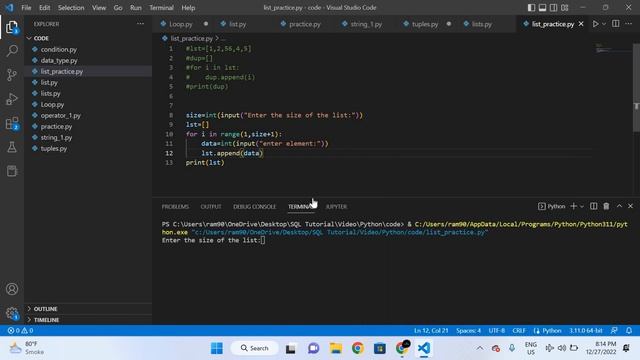Screen dimensions: 640x360
Task: Open the Explorer view in activity bar
Action: [12, 27]
